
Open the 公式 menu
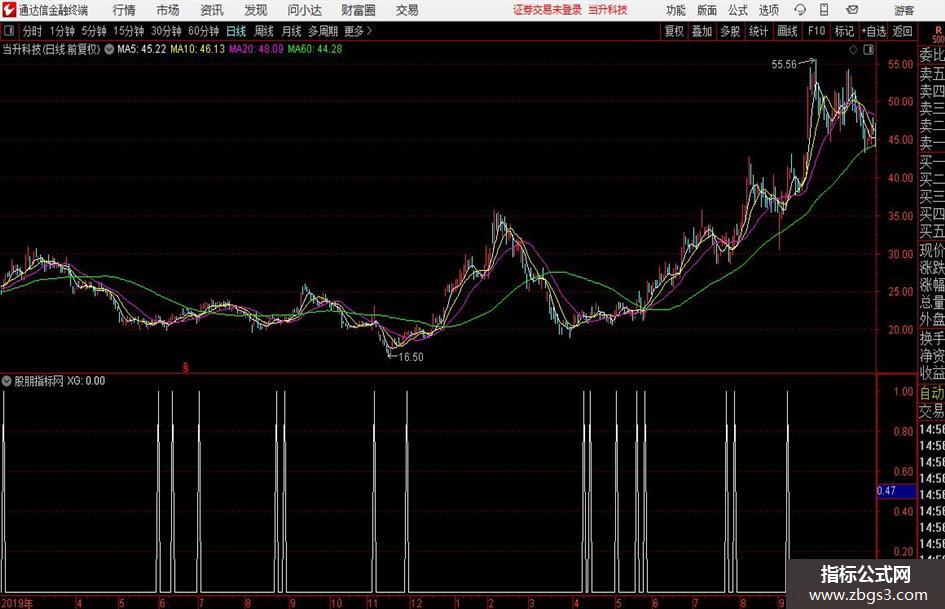coord(737,10)
